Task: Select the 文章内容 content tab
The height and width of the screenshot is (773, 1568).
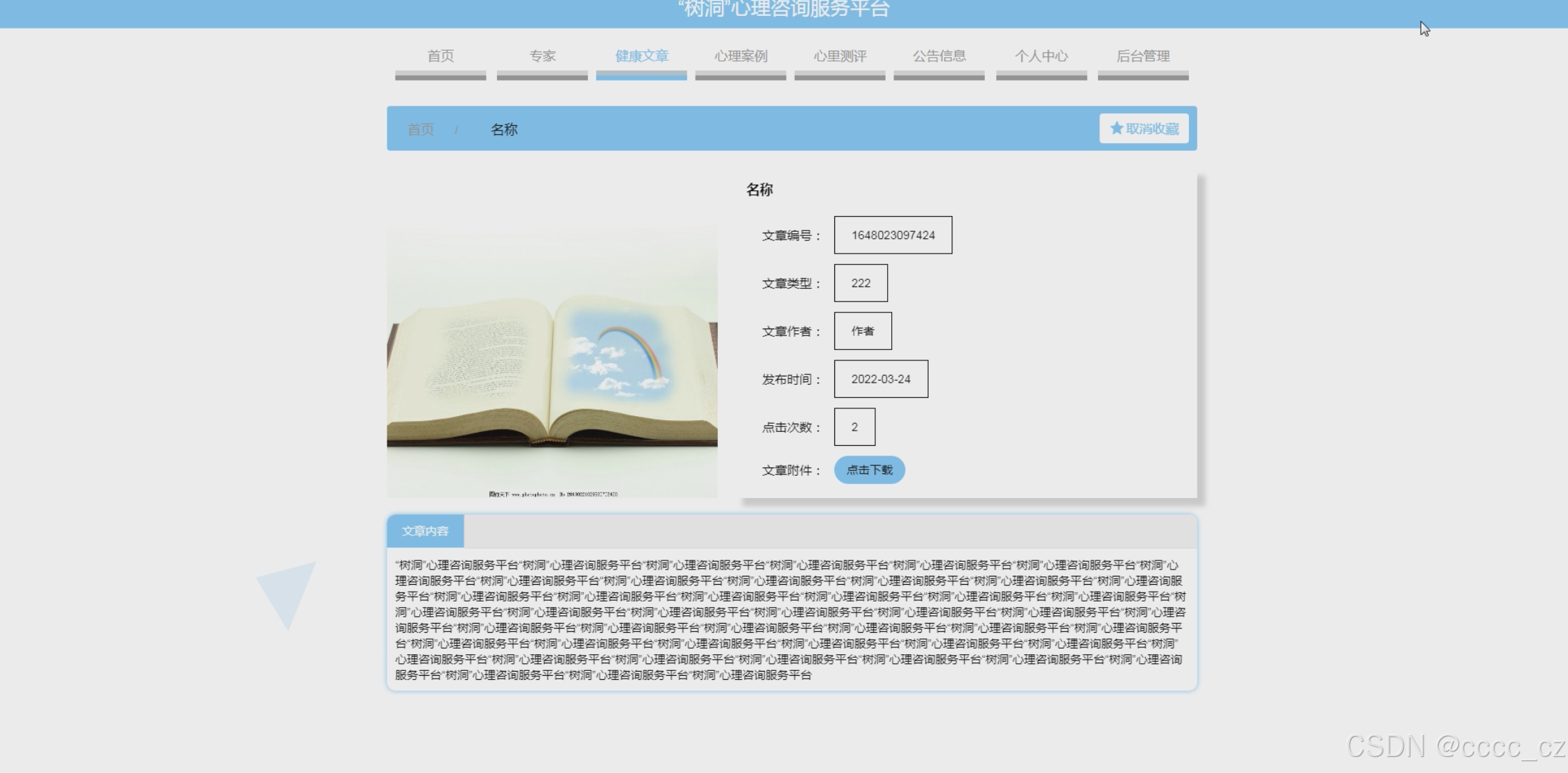Action: pyautogui.click(x=425, y=531)
